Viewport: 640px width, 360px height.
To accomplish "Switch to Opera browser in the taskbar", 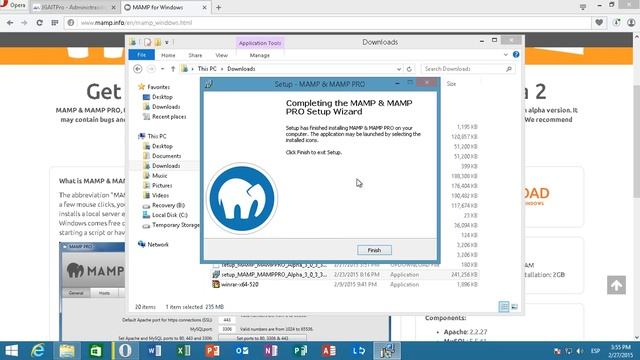I will 125,351.
